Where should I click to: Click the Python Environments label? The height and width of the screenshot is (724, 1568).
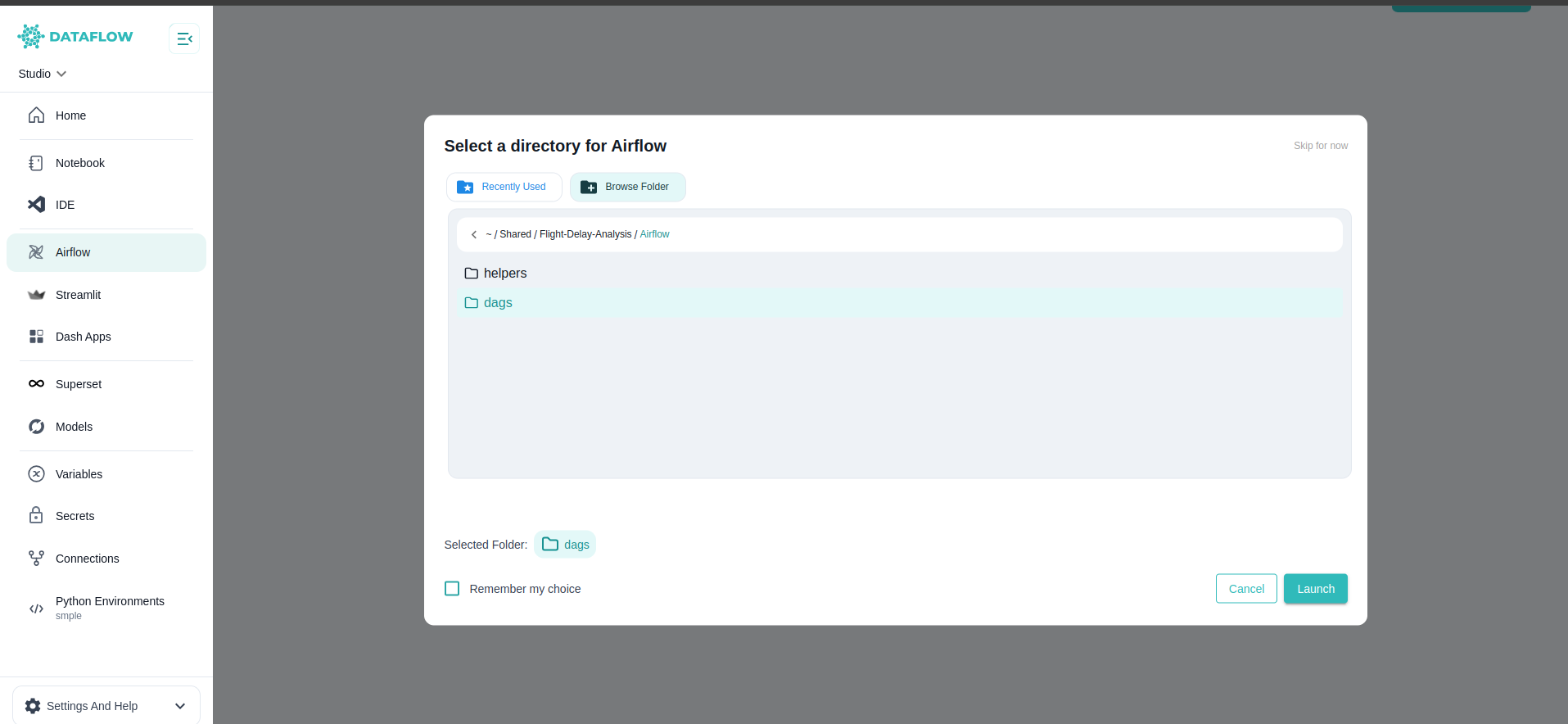click(x=110, y=601)
